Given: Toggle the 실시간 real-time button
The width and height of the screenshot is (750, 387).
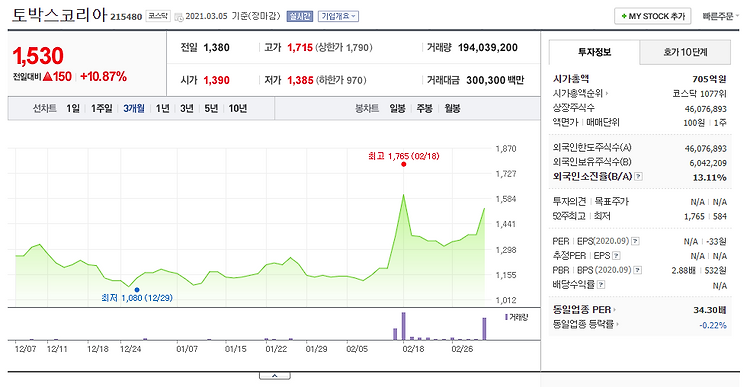Looking at the screenshot, I should pyautogui.click(x=299, y=16).
